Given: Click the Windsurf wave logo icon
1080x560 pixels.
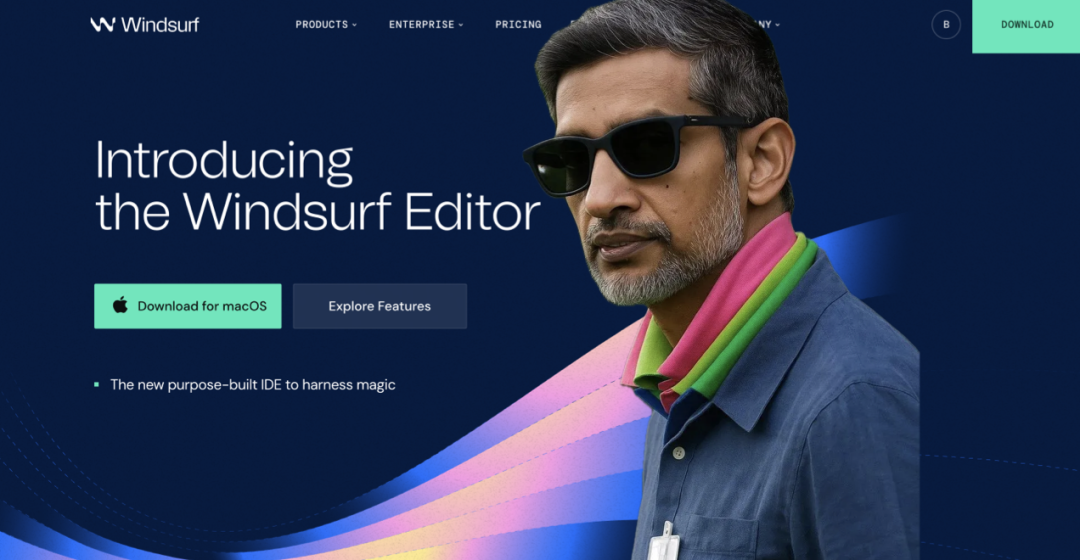Looking at the screenshot, I should (x=103, y=25).
